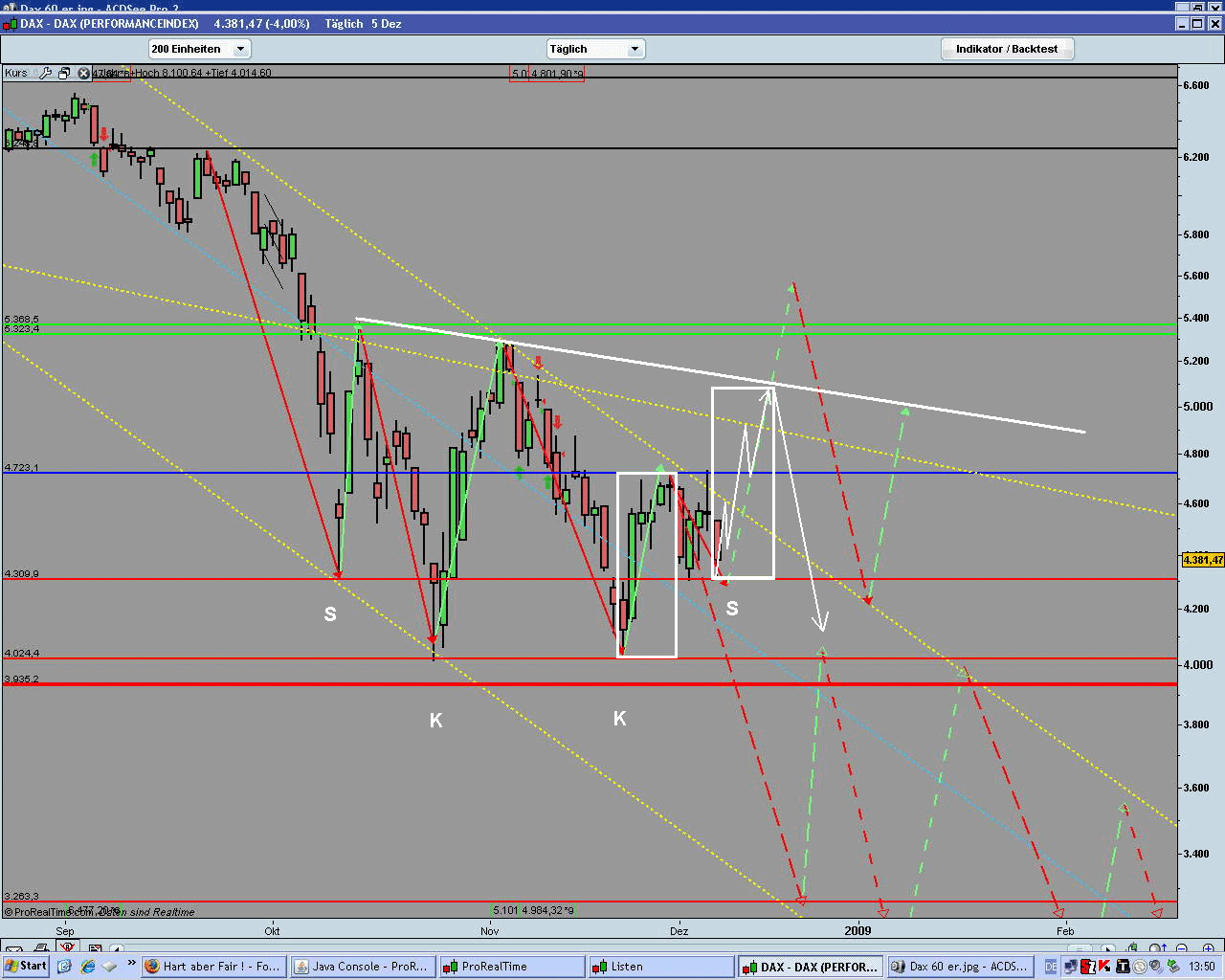Viewport: 1225px width, 980px height.
Task: Click the Hoch 8.100,64 Tief 4.014,60 info text
Action: 202,73
